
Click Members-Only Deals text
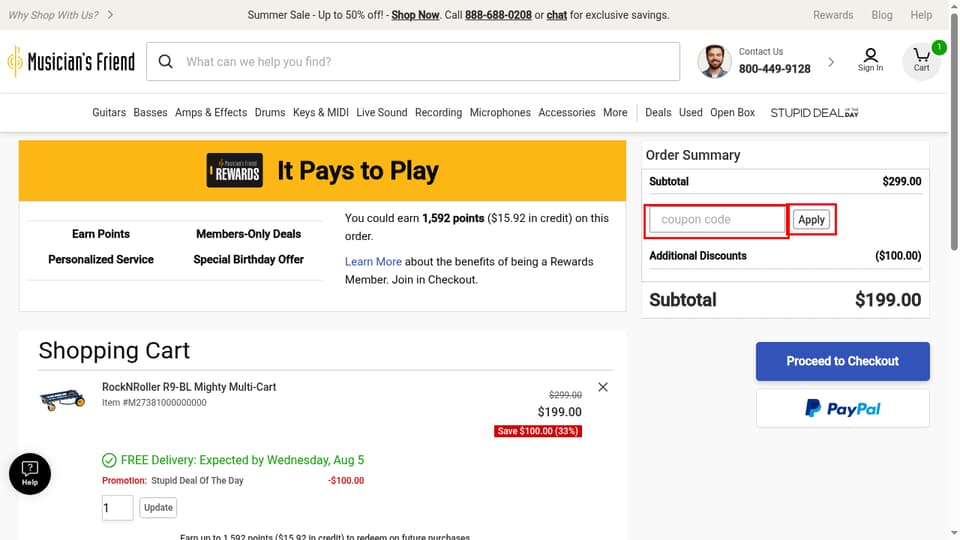249,234
